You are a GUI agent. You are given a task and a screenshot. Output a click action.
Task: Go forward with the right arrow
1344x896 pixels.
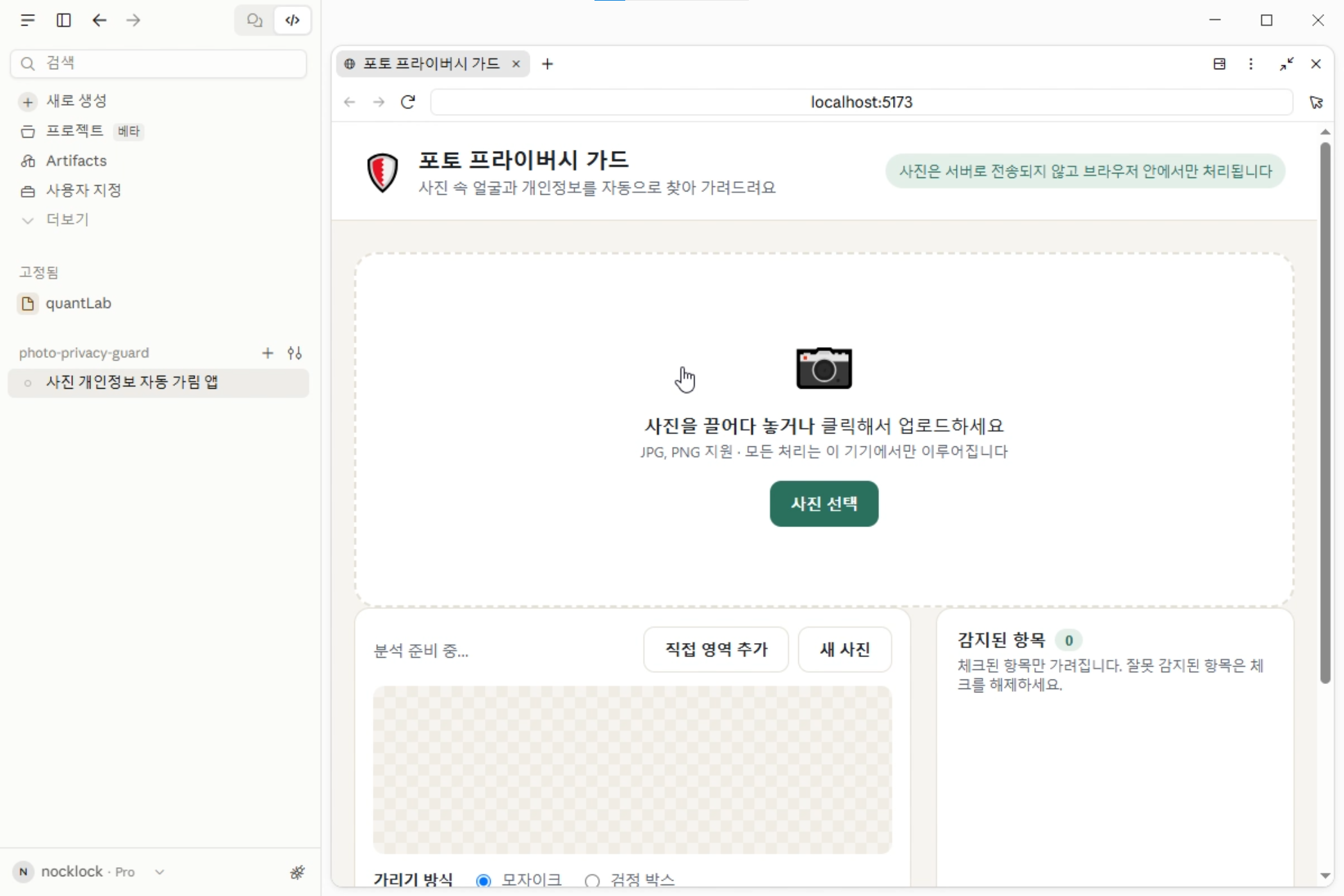tap(133, 20)
